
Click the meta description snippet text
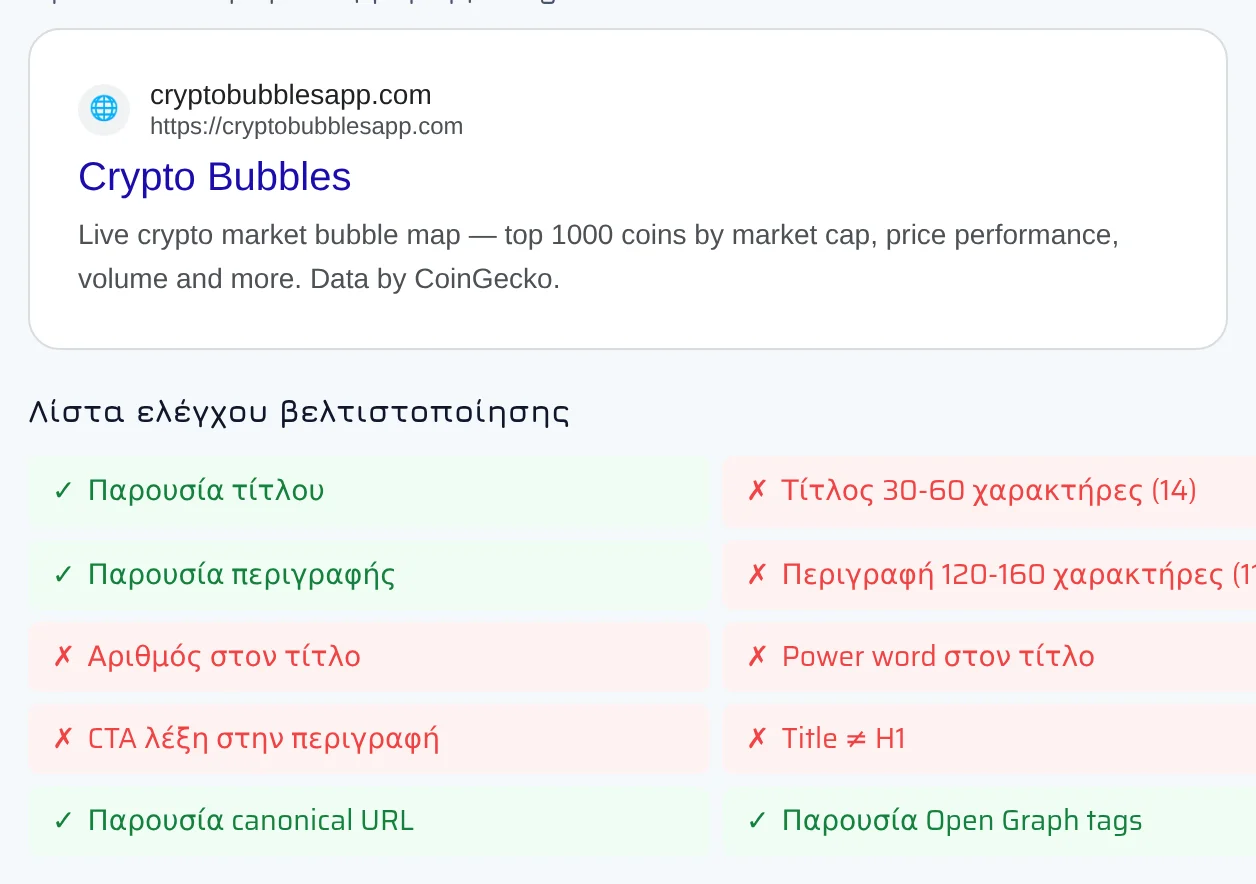tap(598, 257)
